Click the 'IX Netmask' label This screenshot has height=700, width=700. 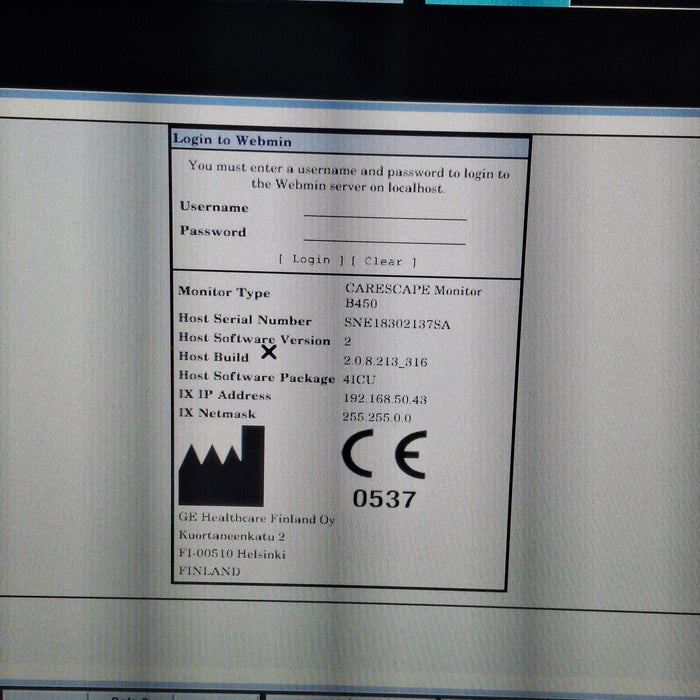(217, 413)
